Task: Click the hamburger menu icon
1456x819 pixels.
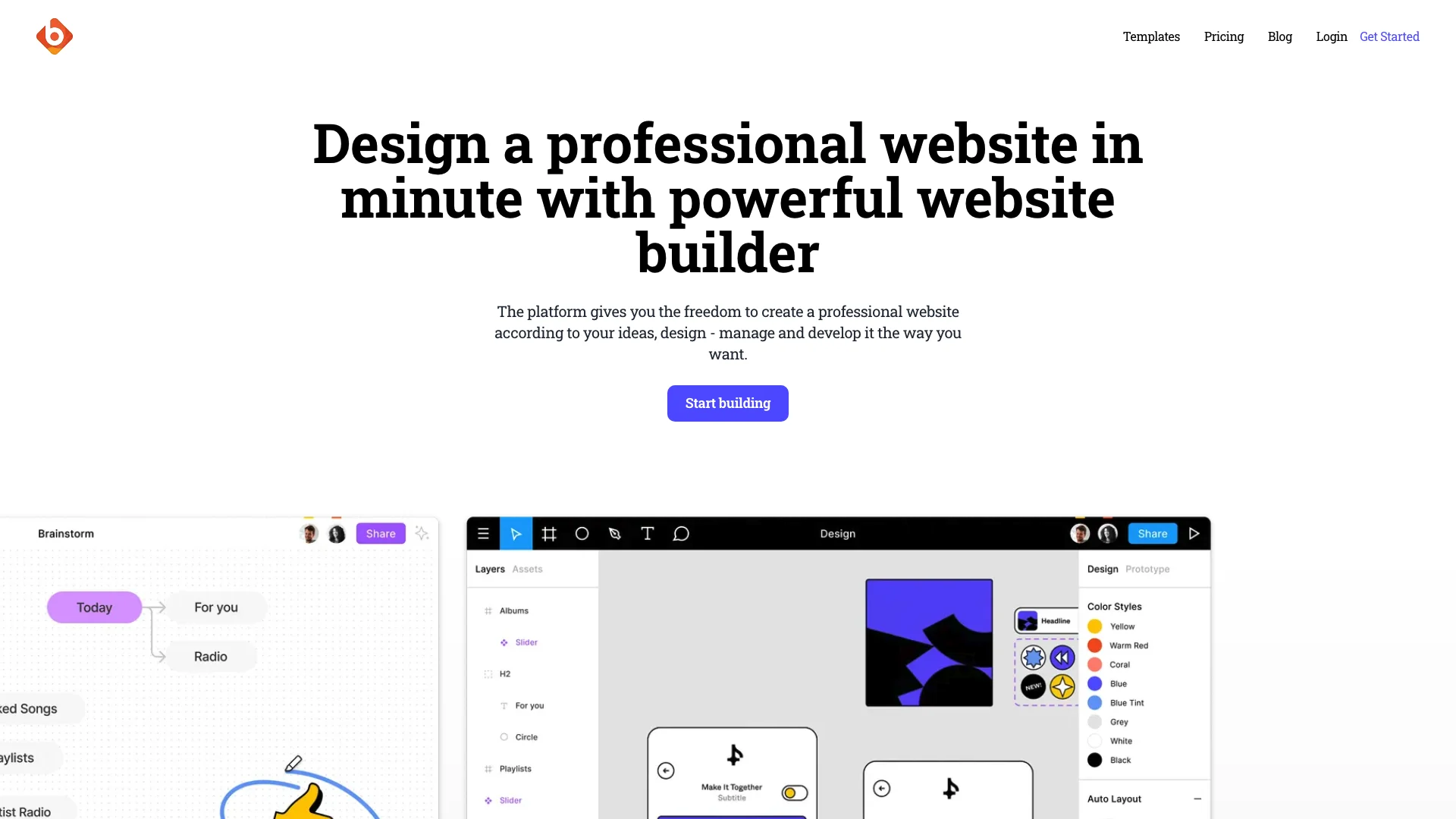Action: pyautogui.click(x=483, y=533)
